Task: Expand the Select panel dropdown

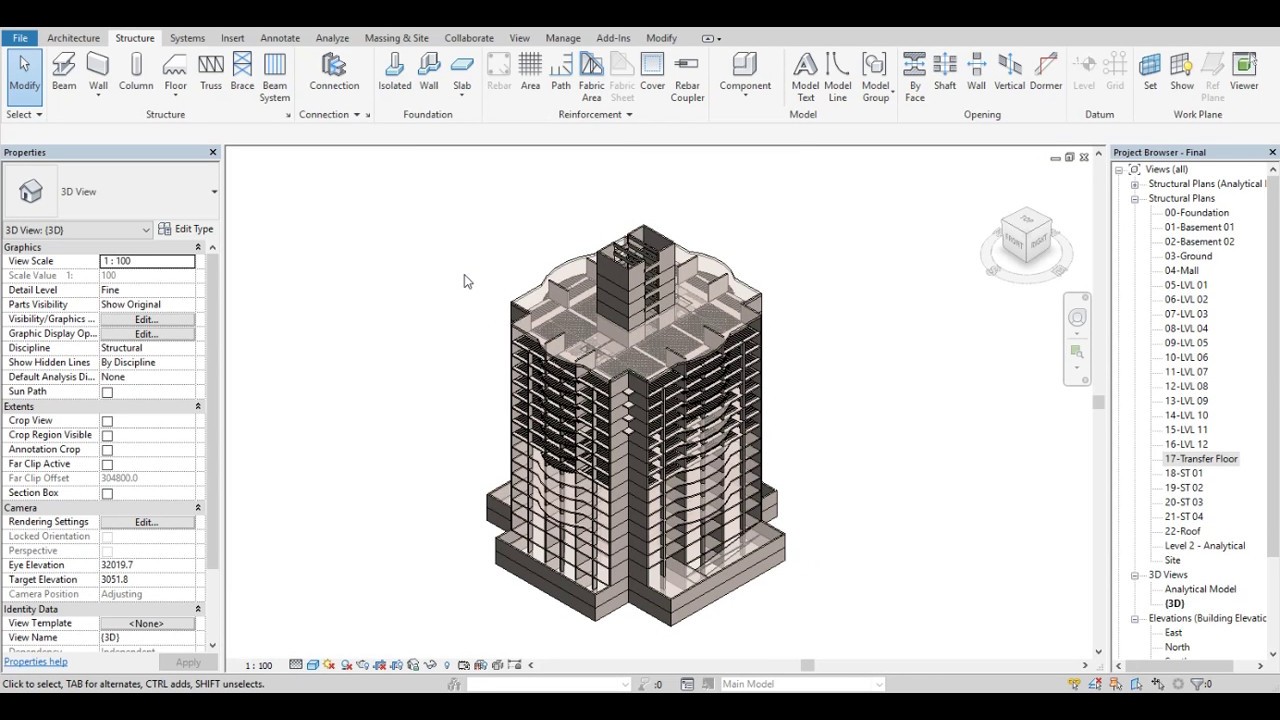Action: pos(24,114)
